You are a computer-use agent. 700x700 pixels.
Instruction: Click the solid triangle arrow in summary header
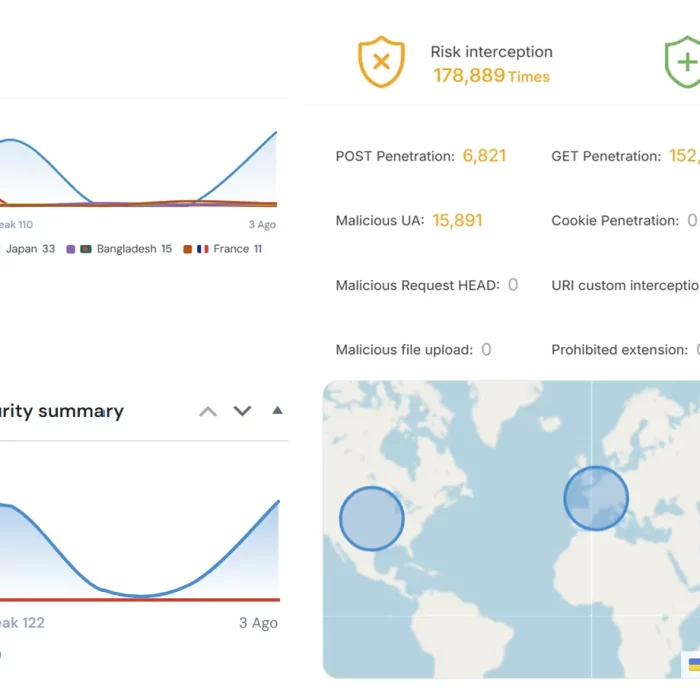click(277, 410)
